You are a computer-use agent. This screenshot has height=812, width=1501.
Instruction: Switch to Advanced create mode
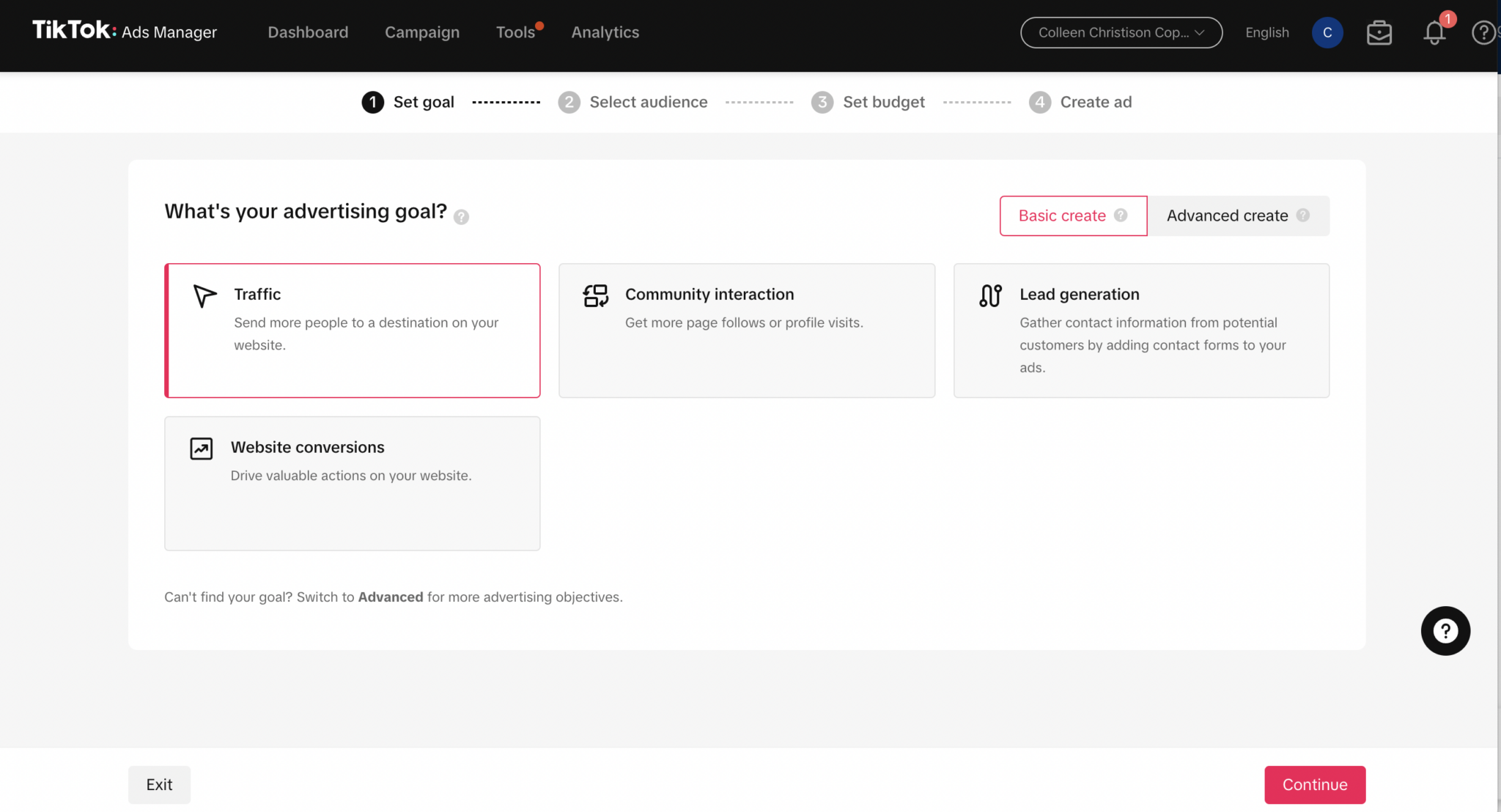[x=1227, y=215]
